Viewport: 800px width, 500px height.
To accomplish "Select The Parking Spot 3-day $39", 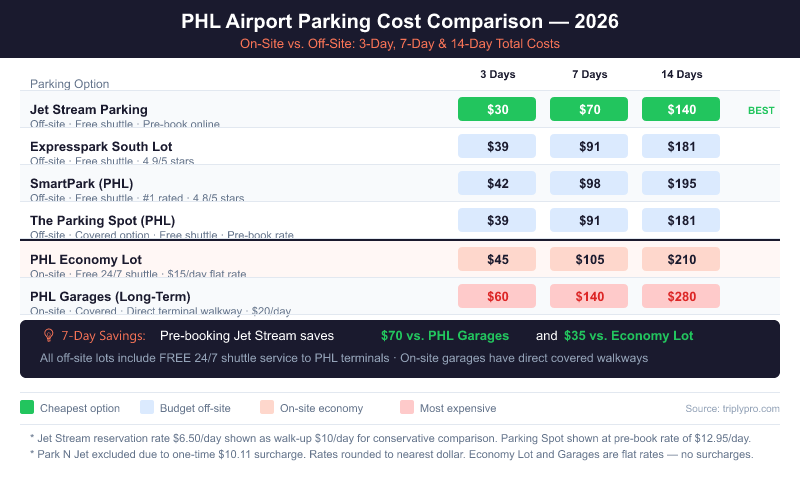I will [x=497, y=221].
